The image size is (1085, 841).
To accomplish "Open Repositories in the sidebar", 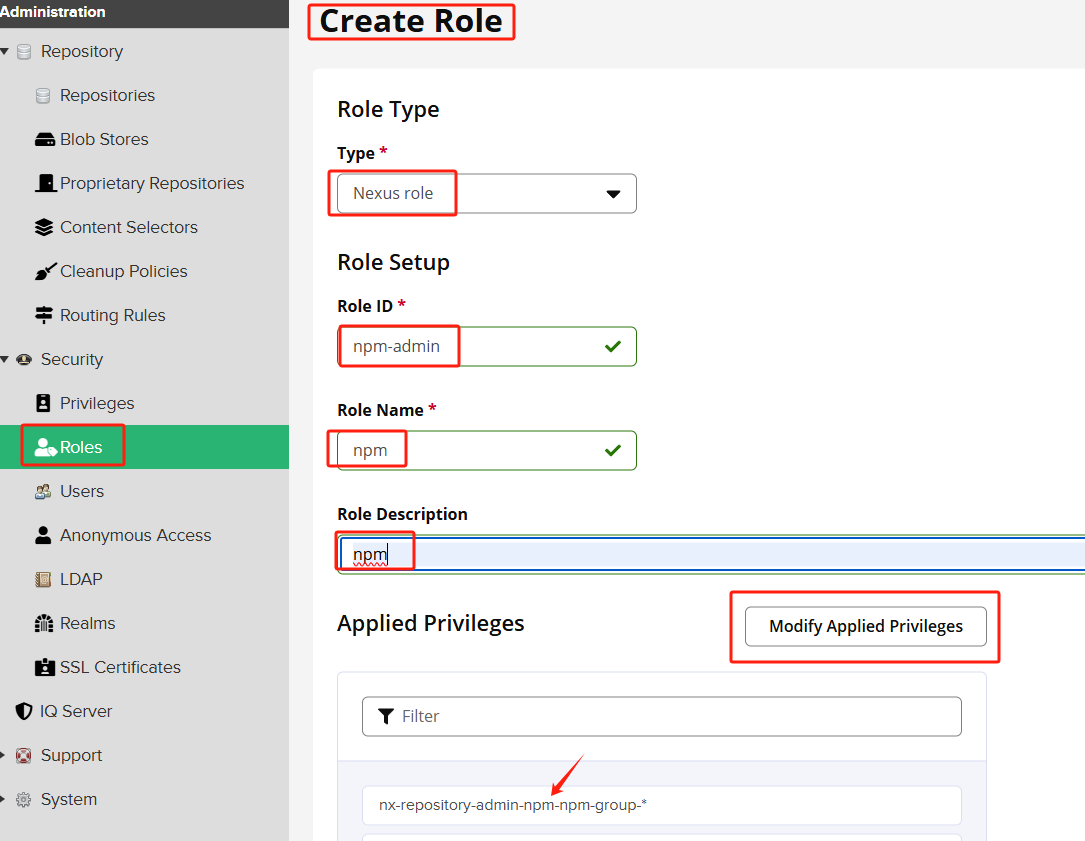I will pyautogui.click(x=107, y=96).
